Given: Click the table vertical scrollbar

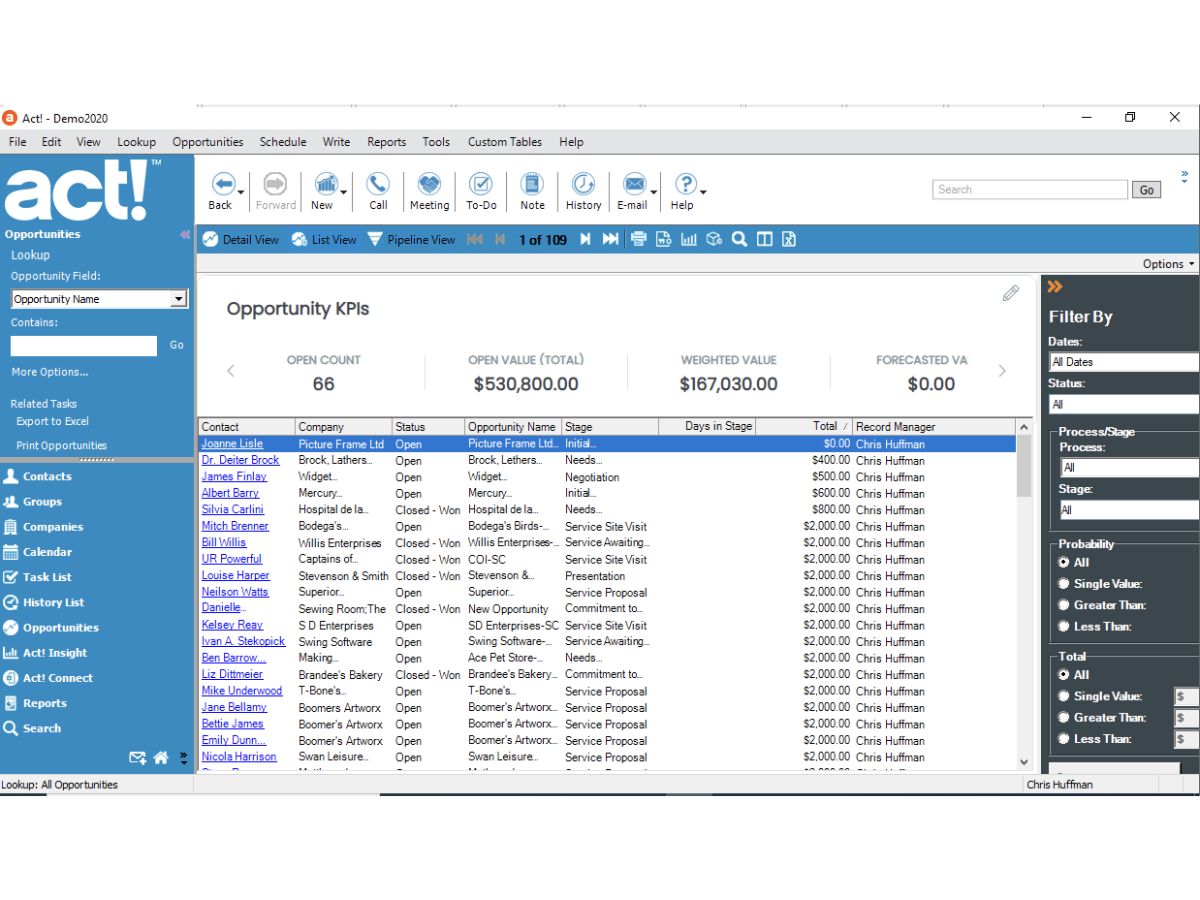Looking at the screenshot, I should coord(1024,596).
